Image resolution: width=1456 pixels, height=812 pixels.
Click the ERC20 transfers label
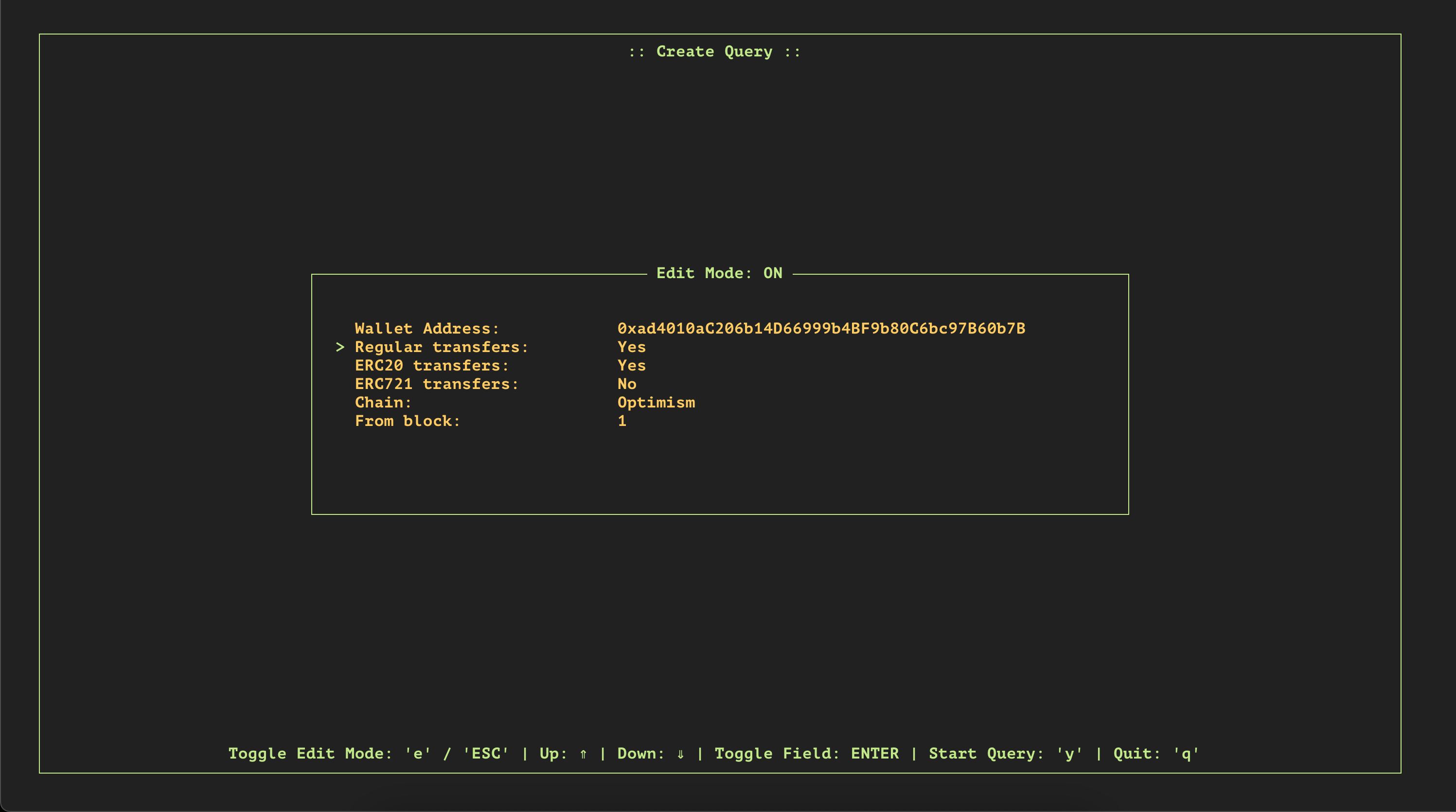[x=432, y=366]
